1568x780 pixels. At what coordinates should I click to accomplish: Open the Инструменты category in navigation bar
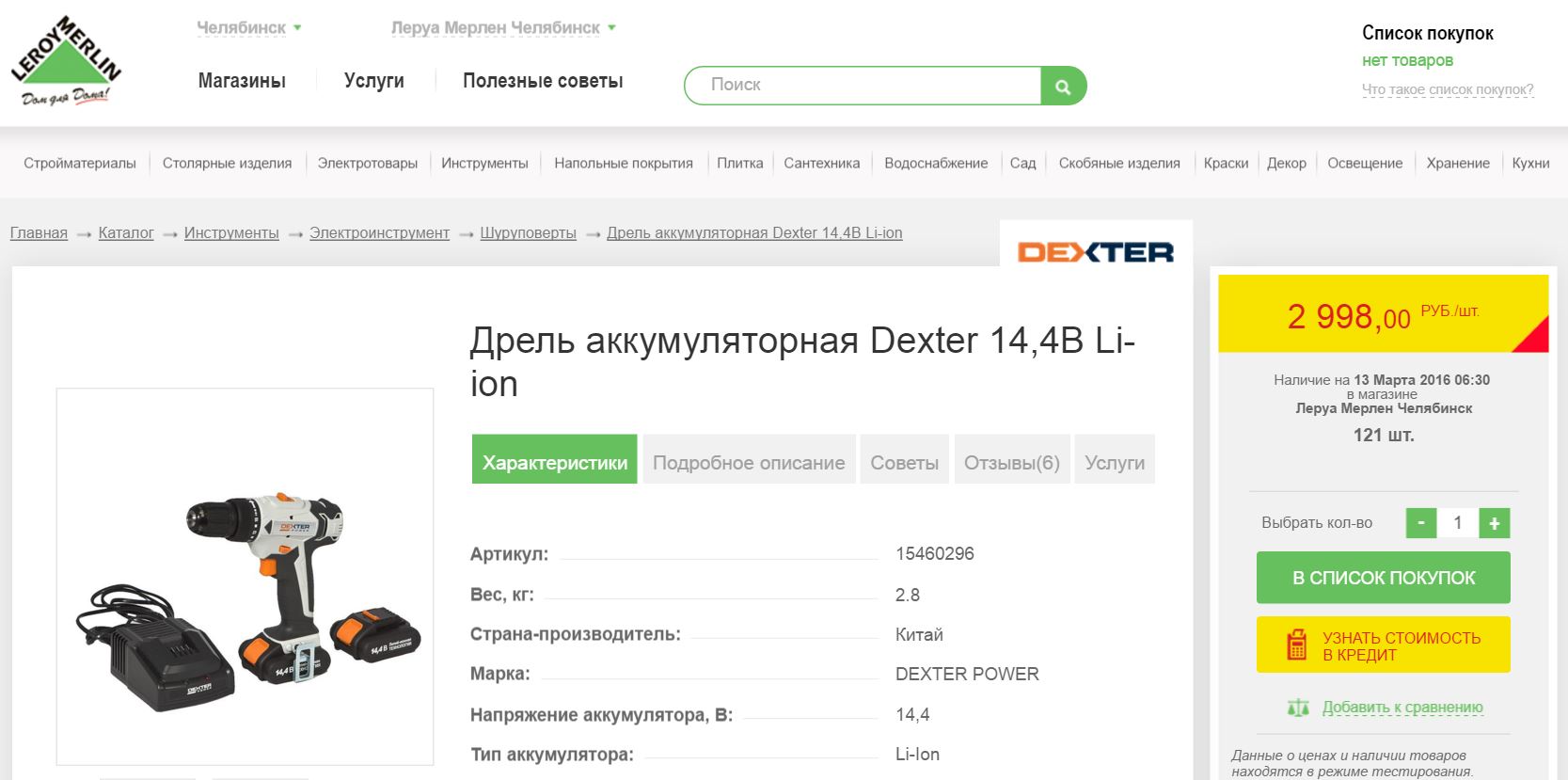[485, 163]
